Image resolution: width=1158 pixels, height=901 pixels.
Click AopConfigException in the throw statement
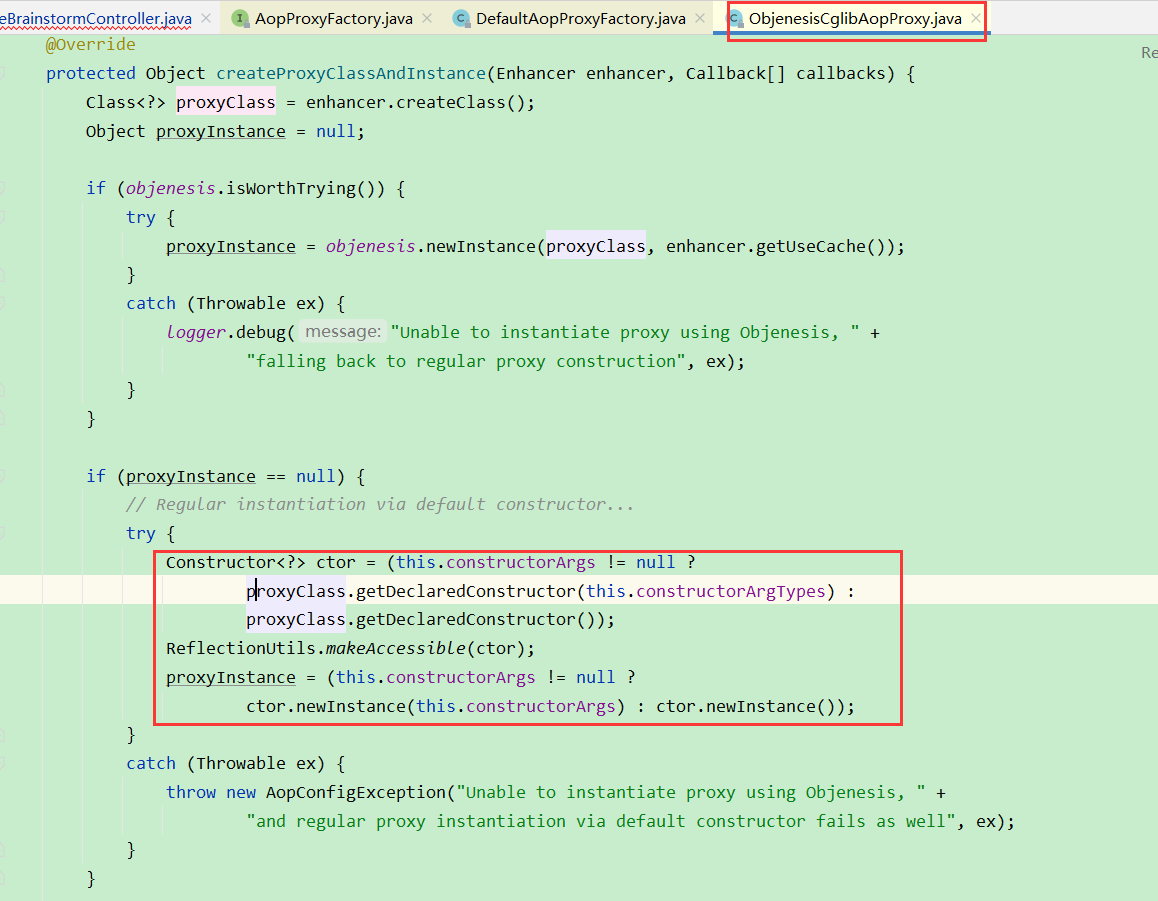coord(356,792)
